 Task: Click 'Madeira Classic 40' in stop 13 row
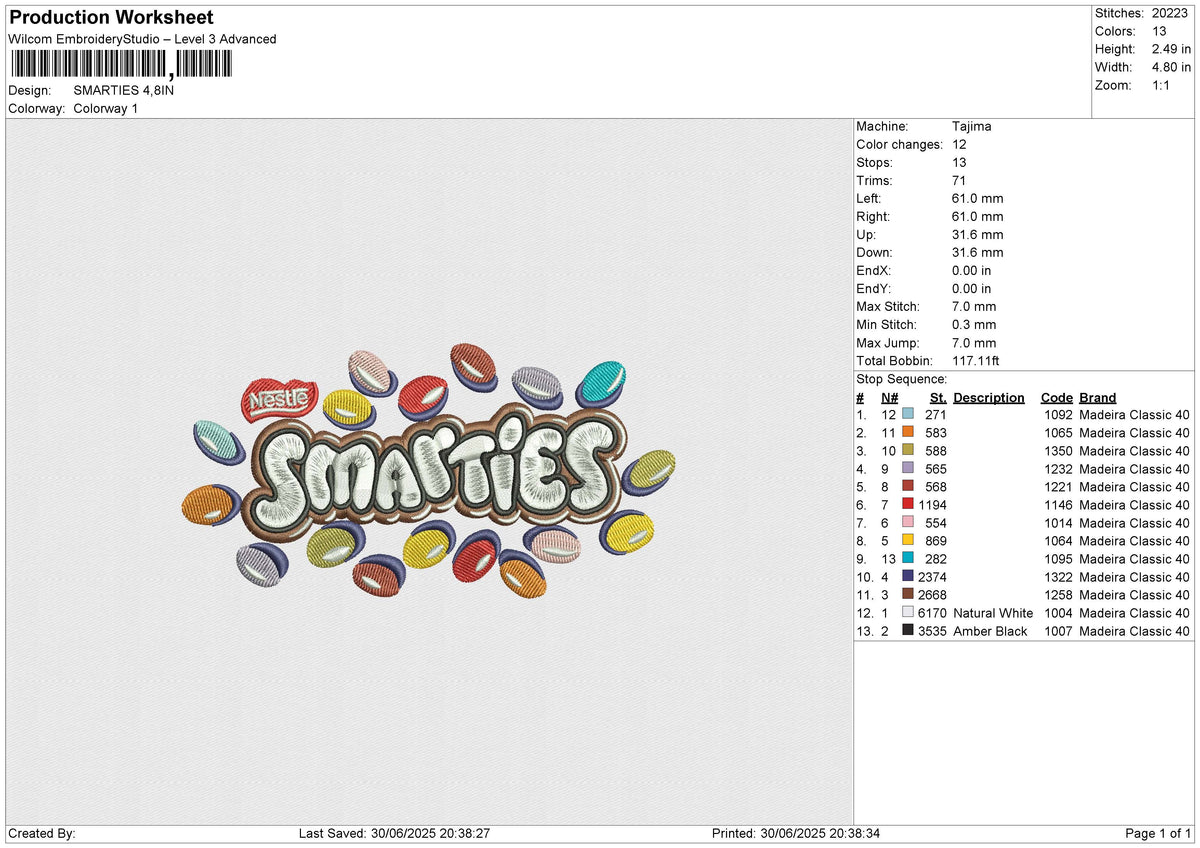pos(1135,631)
